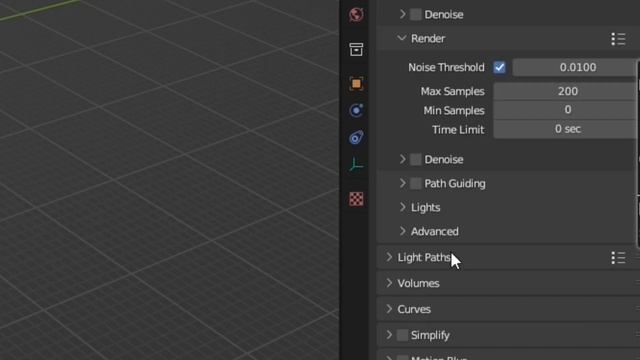The width and height of the screenshot is (640, 360).
Task: Enable the Simplify checkbox
Action: 402,335
